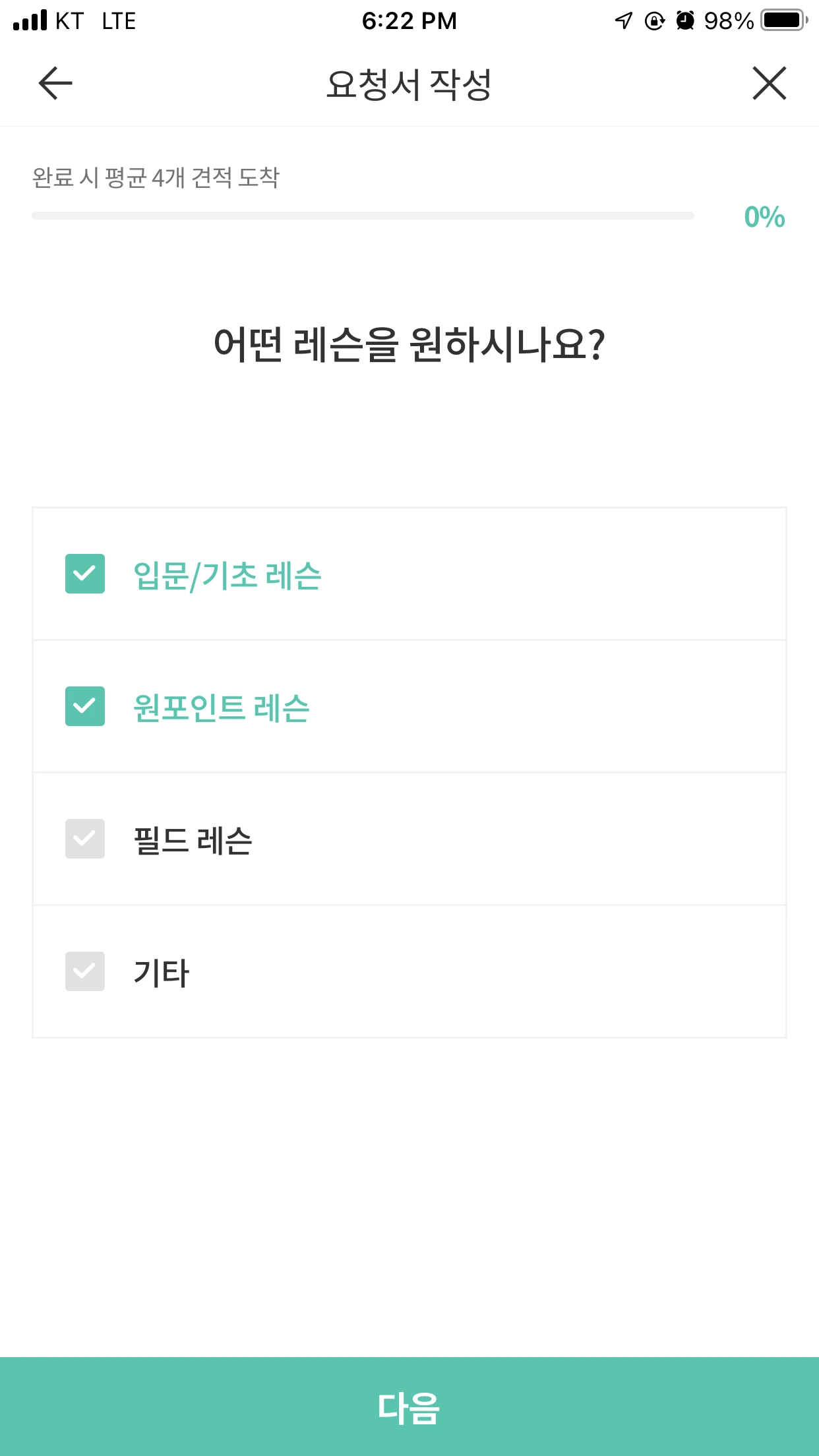Uncheck the 원포인트 레슨 checkbox
Viewport: 819px width, 1456px height.
pyautogui.click(x=85, y=706)
